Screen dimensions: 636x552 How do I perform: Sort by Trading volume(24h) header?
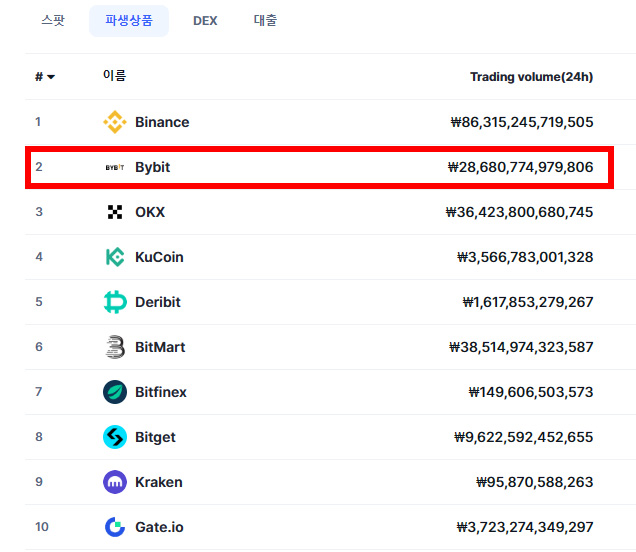(531, 77)
